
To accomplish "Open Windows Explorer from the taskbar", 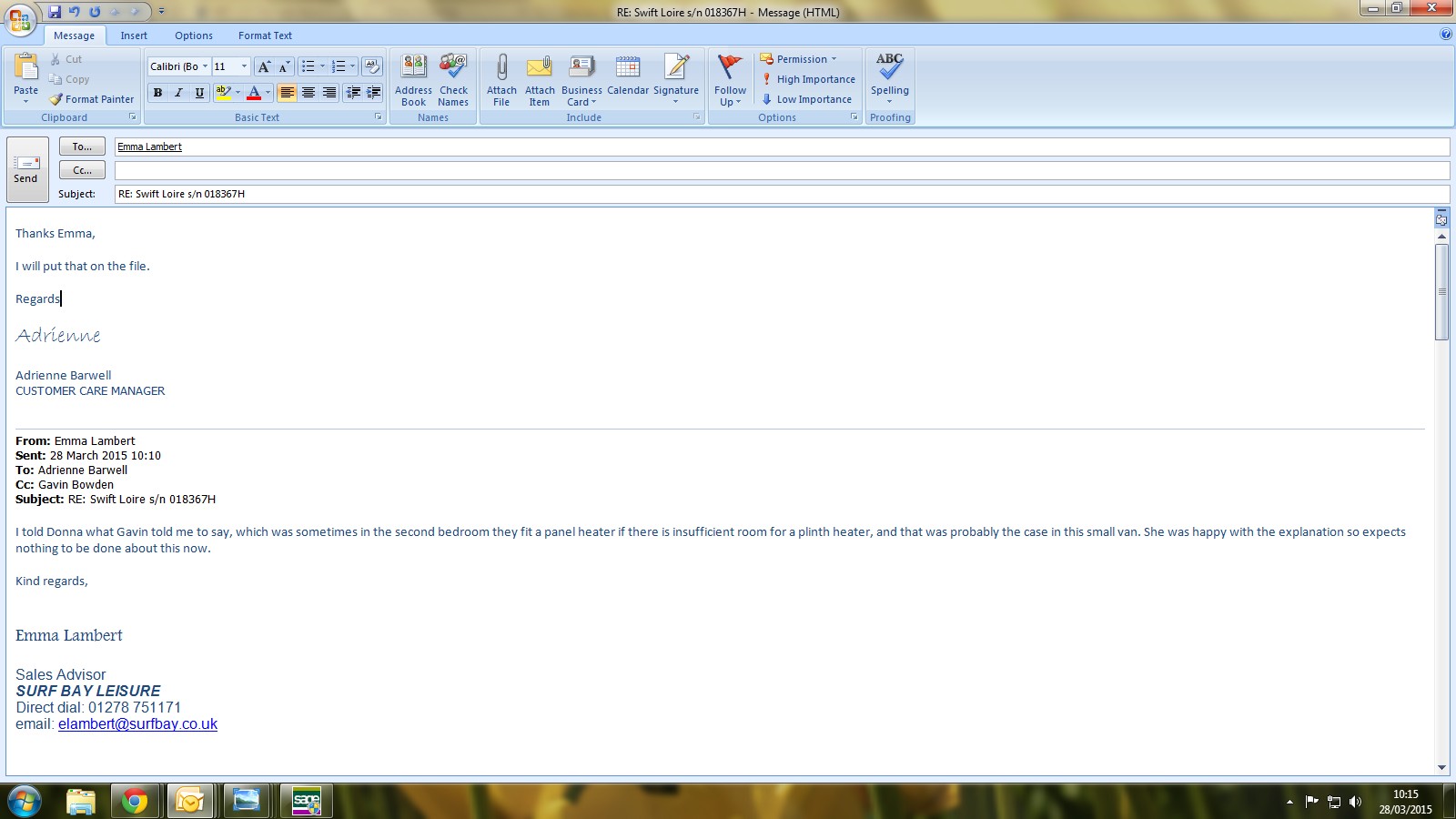I will click(80, 802).
